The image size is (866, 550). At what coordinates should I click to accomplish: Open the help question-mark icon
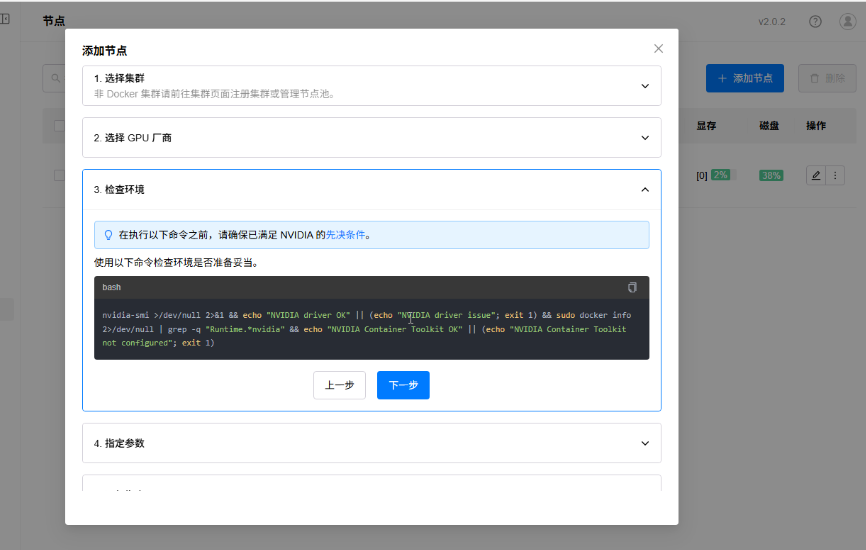(815, 22)
